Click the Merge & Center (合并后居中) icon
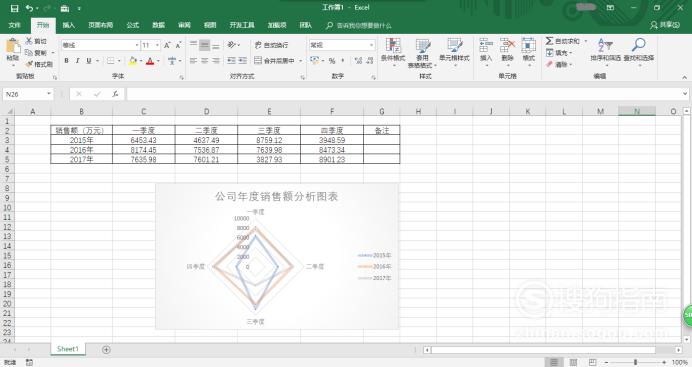Screen dimensions: 692x367 (x=258, y=60)
